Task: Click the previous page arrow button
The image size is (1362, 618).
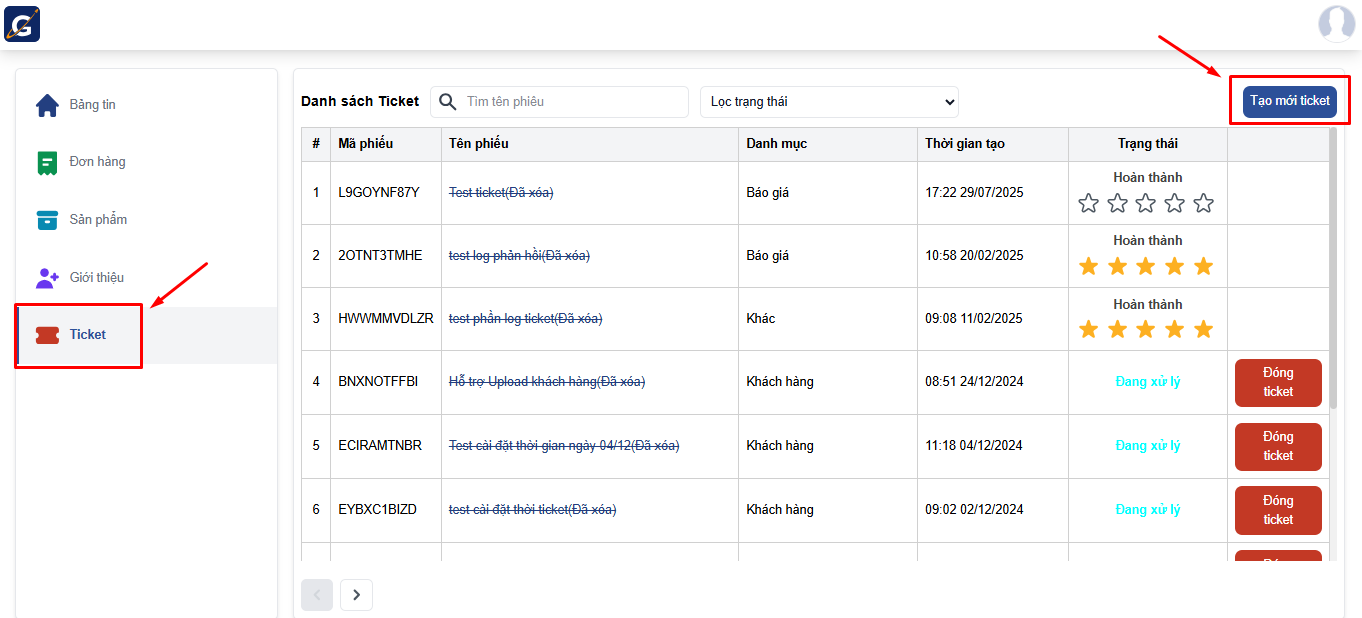Action: tap(317, 595)
